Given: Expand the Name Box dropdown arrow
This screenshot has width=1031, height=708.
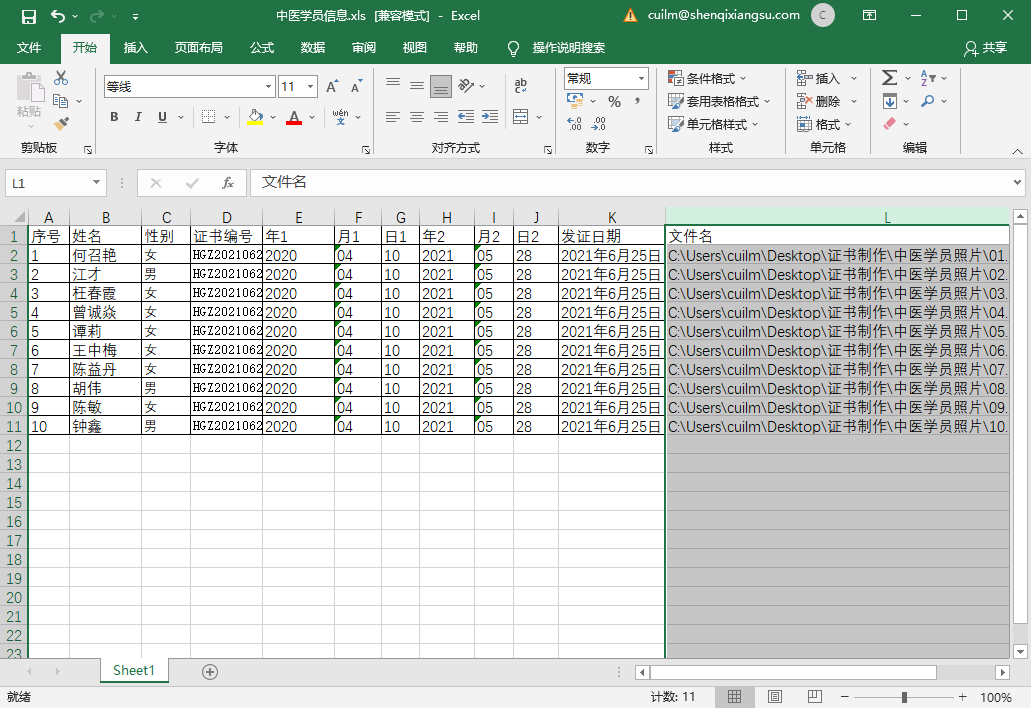Looking at the screenshot, I should [96, 183].
